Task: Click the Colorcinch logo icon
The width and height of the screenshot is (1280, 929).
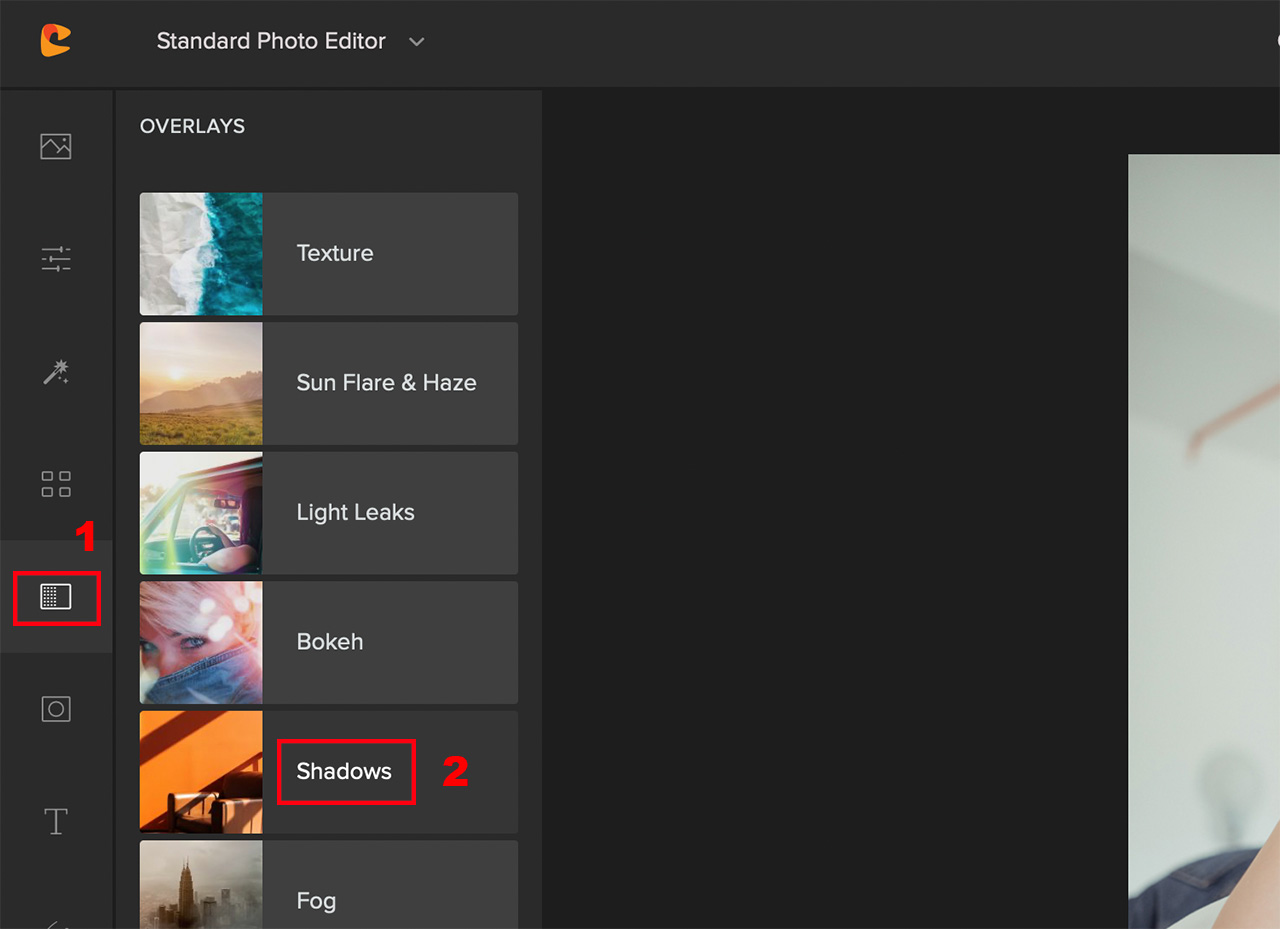Action: point(55,41)
